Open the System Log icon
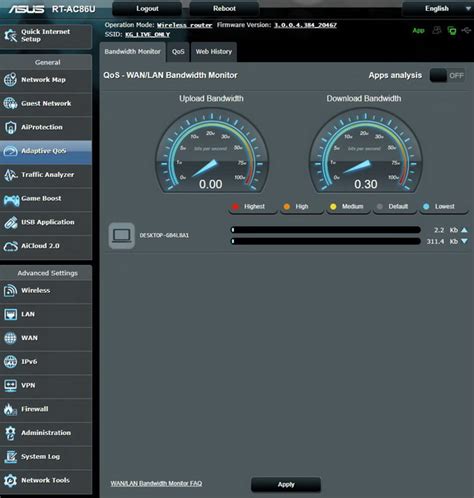Image resolution: width=474 pixels, height=498 pixels. tap(10, 457)
